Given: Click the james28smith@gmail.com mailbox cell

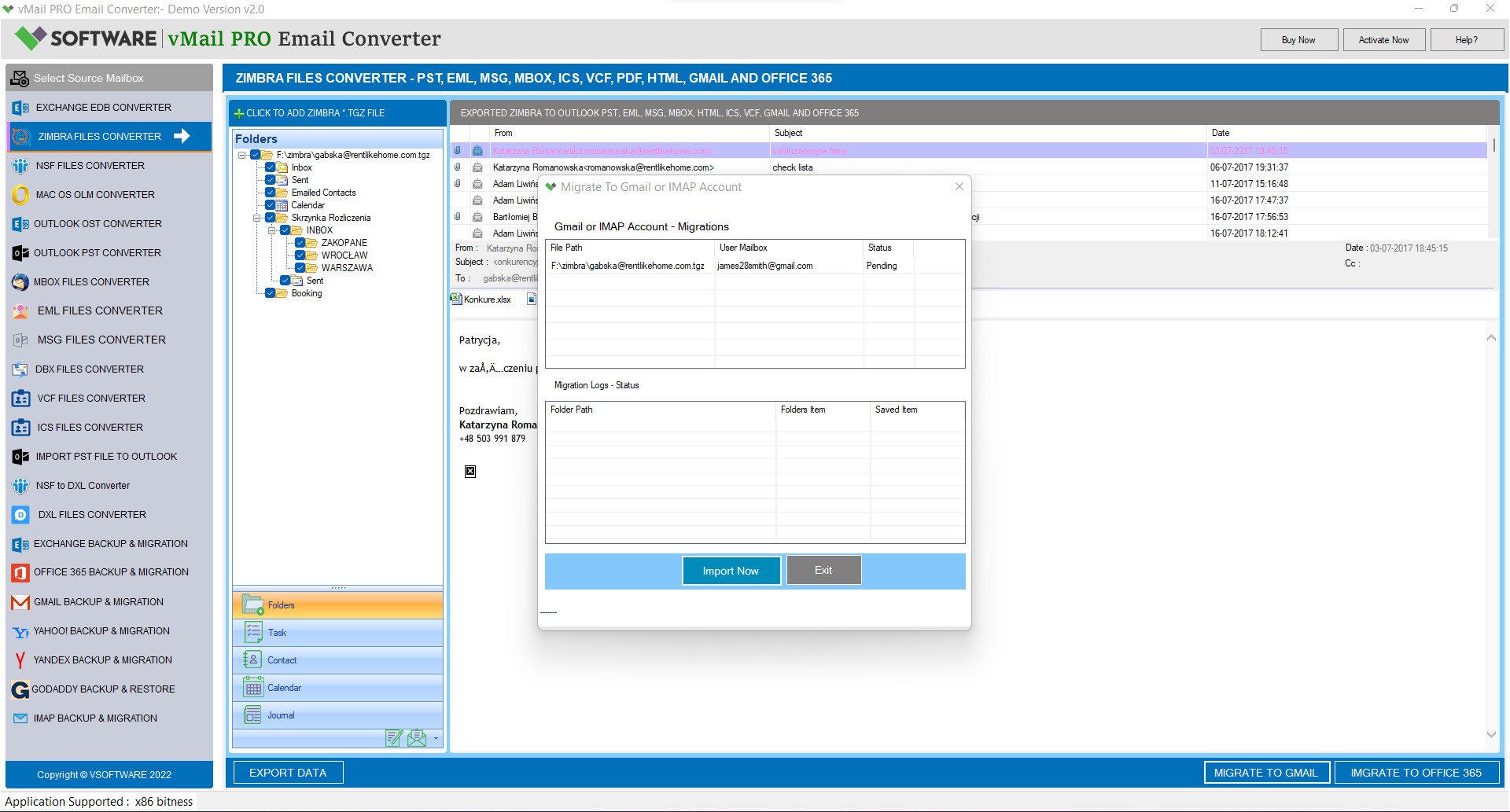Looking at the screenshot, I should tap(789, 266).
